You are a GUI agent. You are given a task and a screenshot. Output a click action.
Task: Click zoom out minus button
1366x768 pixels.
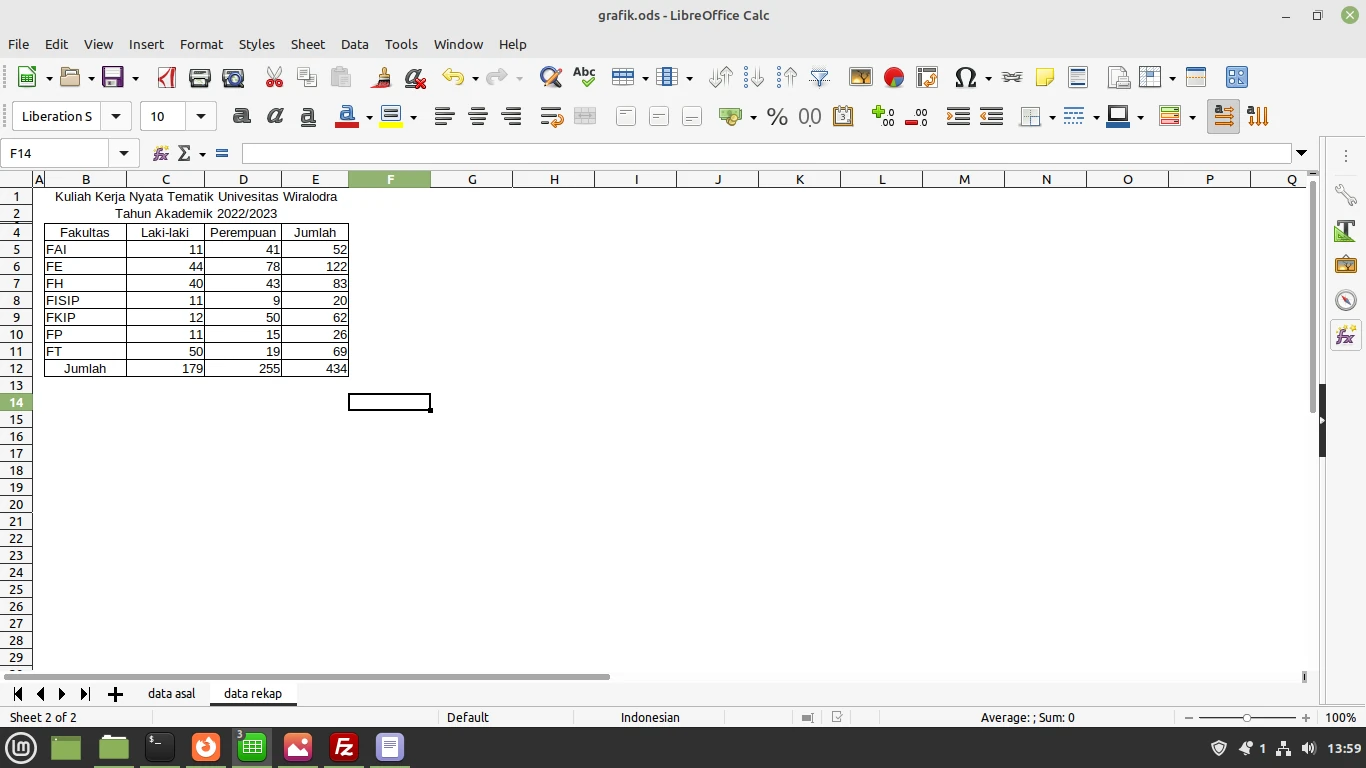click(1189, 718)
